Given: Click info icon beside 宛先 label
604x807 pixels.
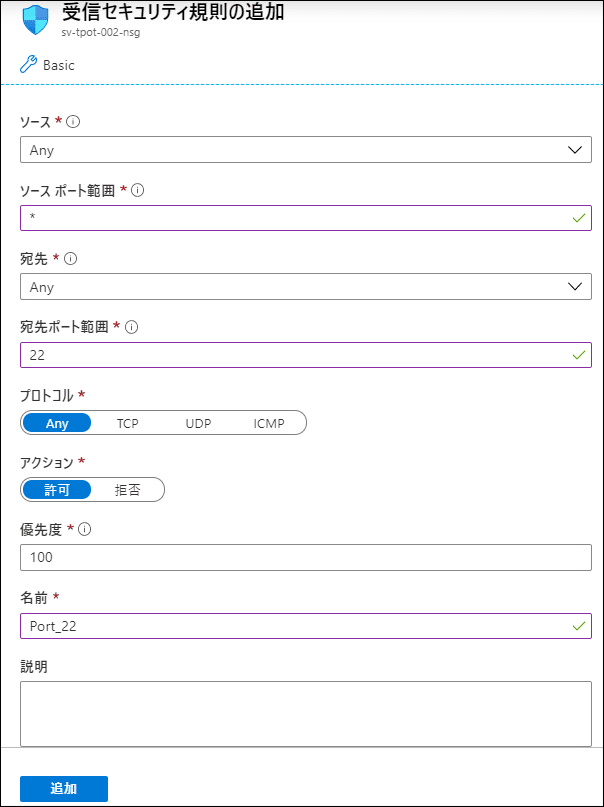Looking at the screenshot, I should [x=71, y=258].
